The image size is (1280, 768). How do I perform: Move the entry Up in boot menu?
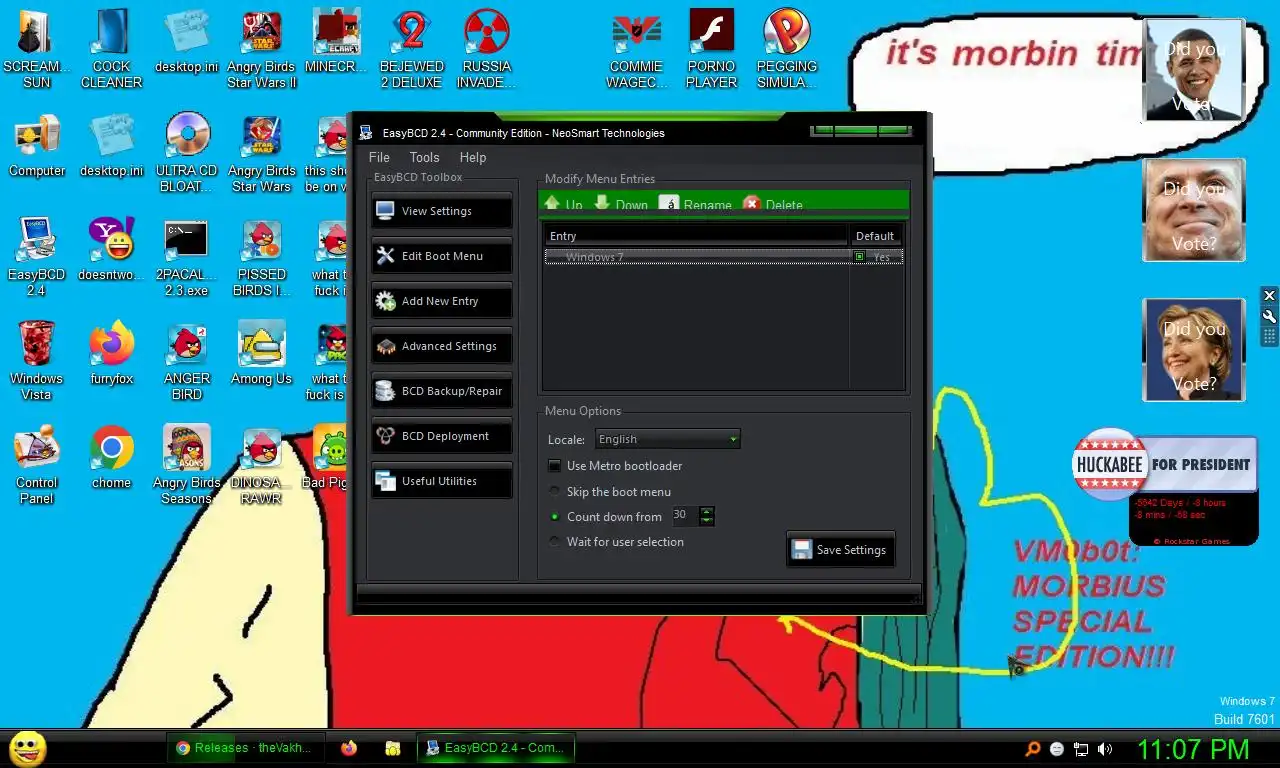pos(563,204)
